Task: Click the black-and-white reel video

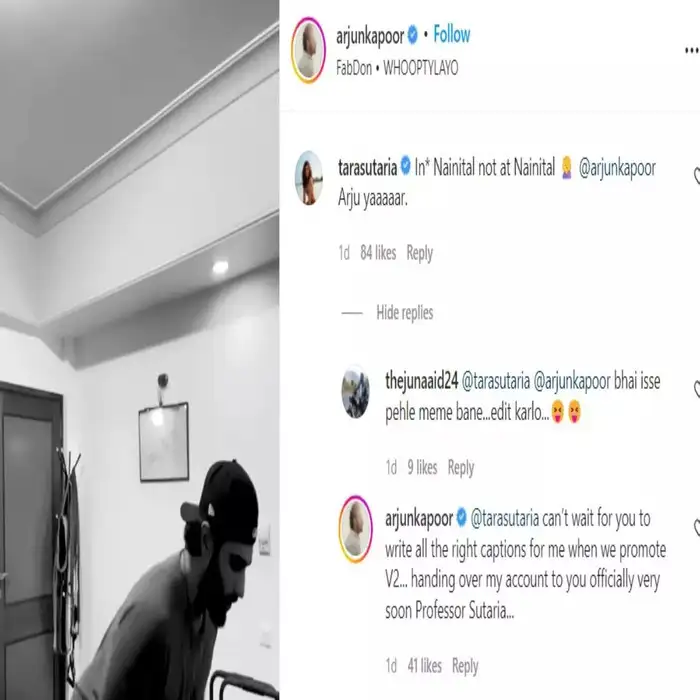Action: click(x=139, y=350)
